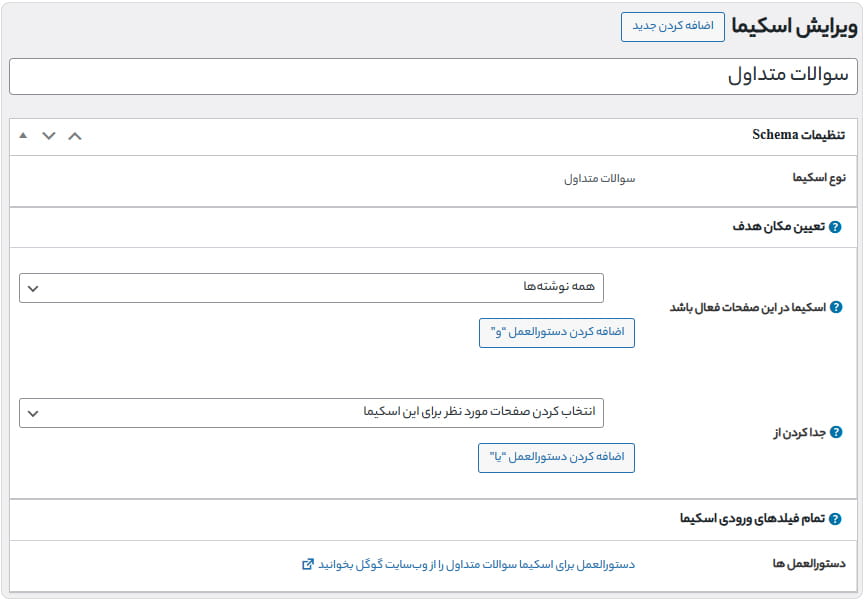Click the horizontal scrollbar at the bottom
Screen dimensions: 865x601
pyautogui.click(x=432, y=595)
